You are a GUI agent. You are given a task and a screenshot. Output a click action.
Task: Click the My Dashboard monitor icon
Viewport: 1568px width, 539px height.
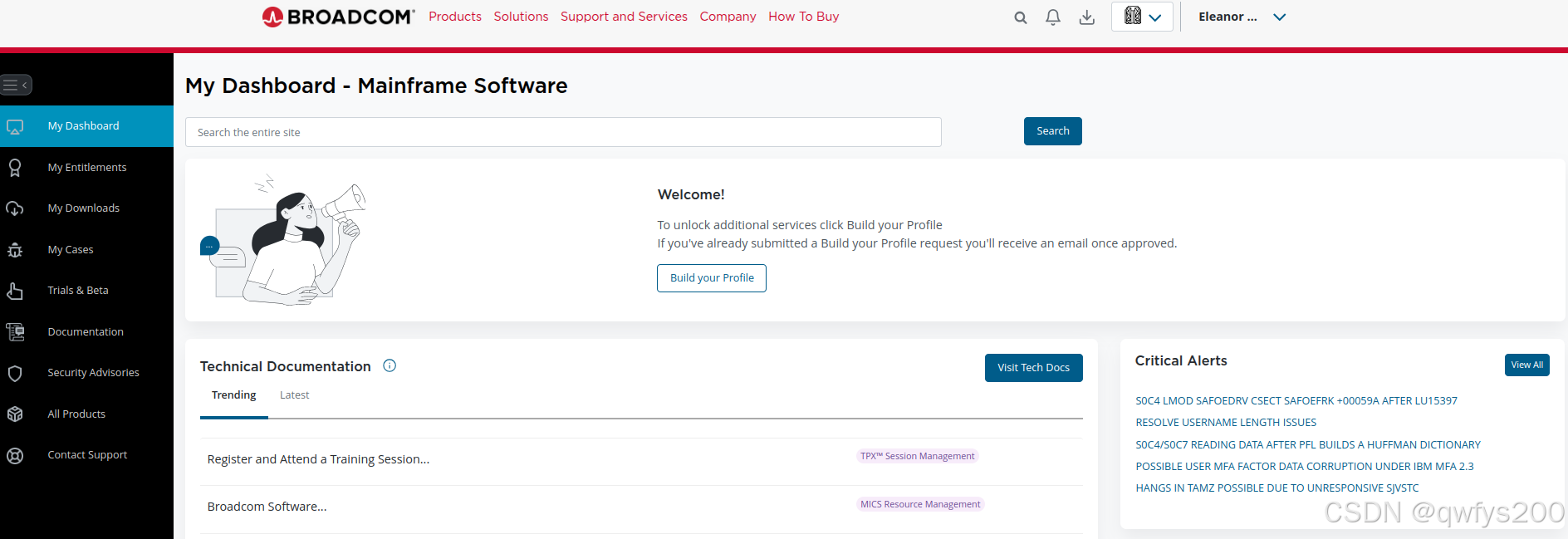pyautogui.click(x=15, y=127)
